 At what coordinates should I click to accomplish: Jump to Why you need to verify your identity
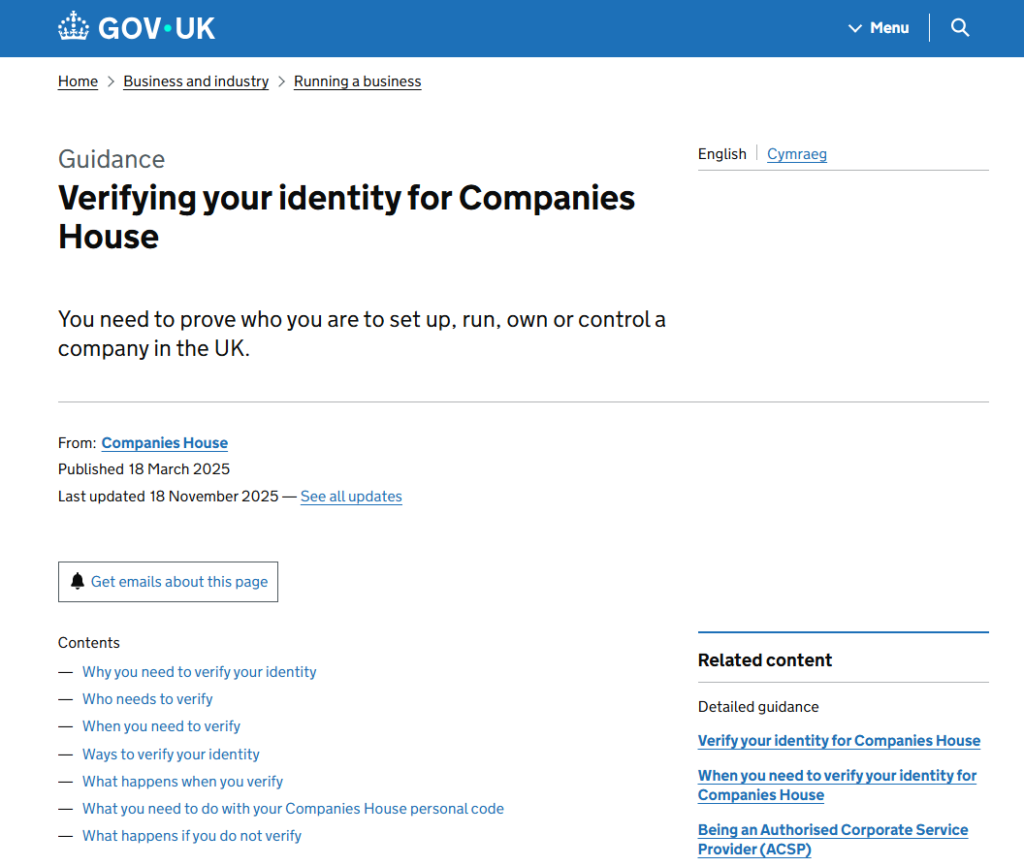[199, 672]
